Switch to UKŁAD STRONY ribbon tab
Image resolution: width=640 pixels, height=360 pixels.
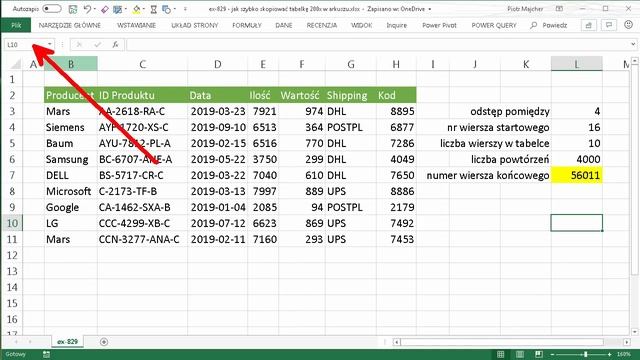tap(195, 25)
